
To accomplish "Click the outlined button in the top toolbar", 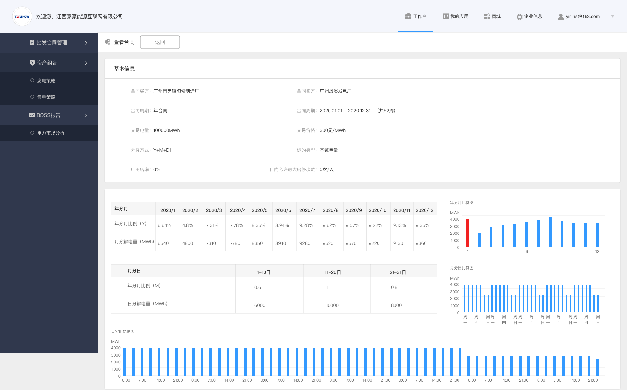I will (160, 42).
